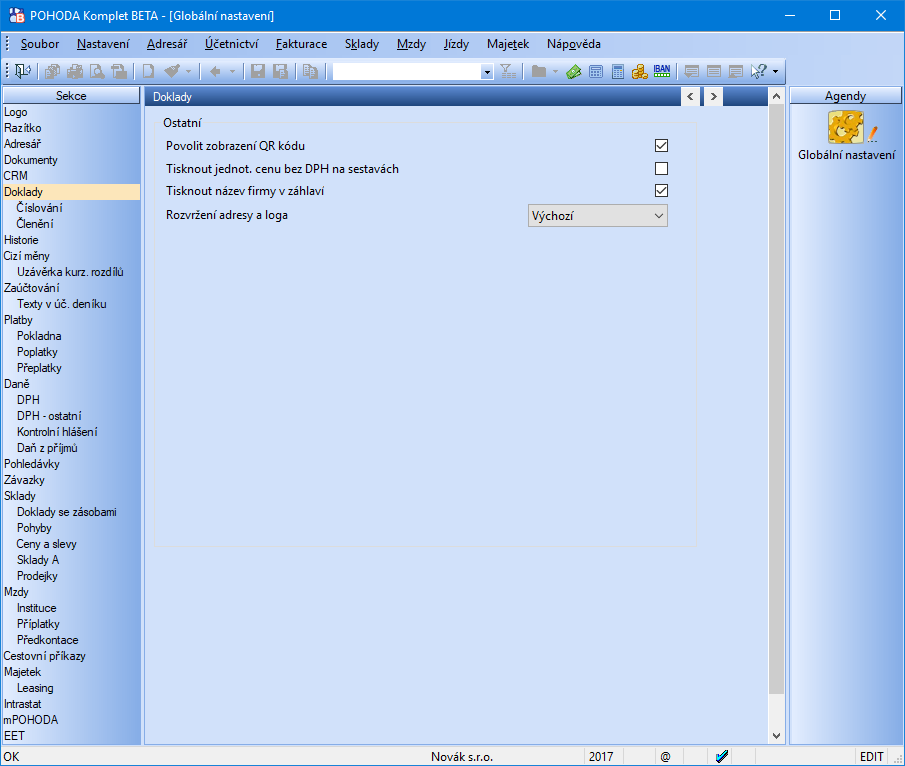The image size is (905, 766).
Task: Click the scrollbar up arrow
Action: coord(776,96)
